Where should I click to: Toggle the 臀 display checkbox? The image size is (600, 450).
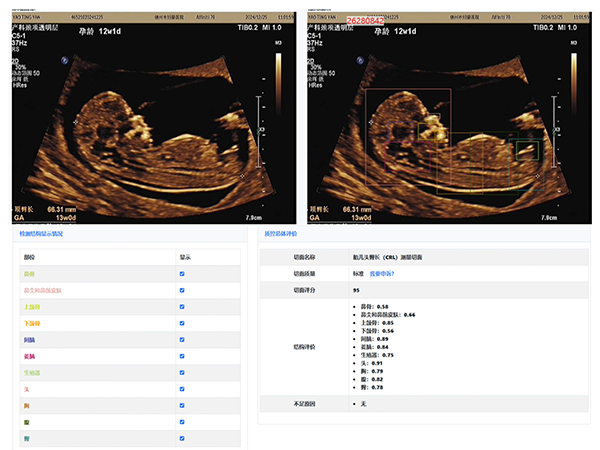click(x=181, y=438)
